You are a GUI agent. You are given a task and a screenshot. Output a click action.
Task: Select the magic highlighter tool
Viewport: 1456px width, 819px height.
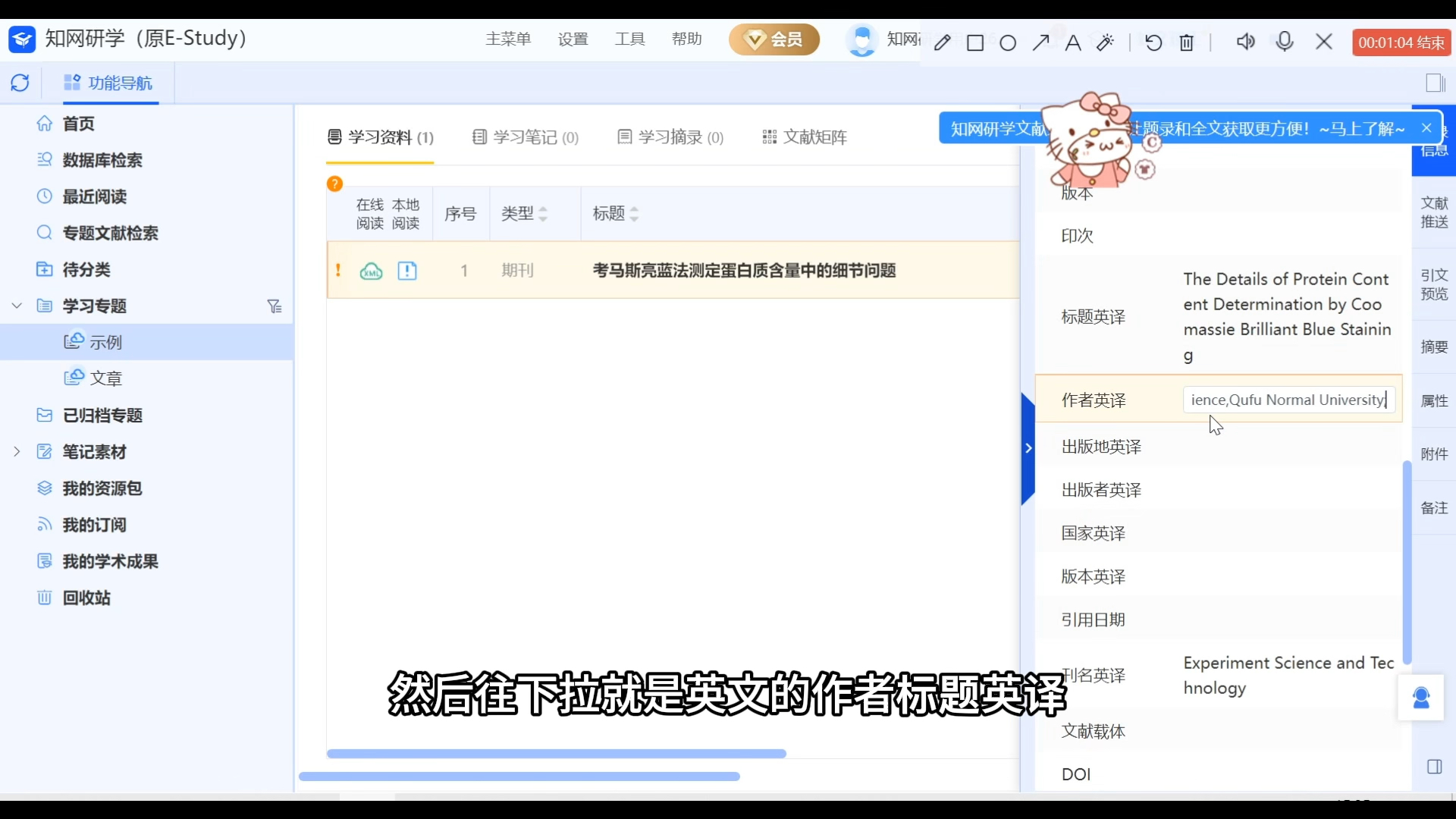click(1105, 42)
